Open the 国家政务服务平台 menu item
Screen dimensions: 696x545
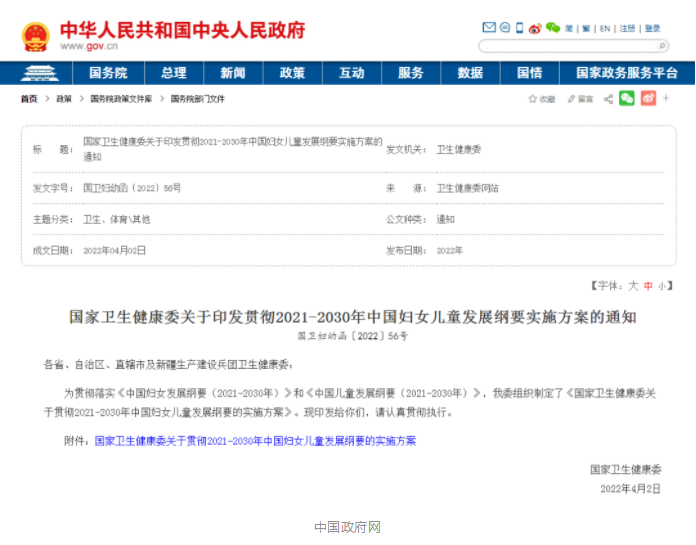pyautogui.click(x=627, y=73)
